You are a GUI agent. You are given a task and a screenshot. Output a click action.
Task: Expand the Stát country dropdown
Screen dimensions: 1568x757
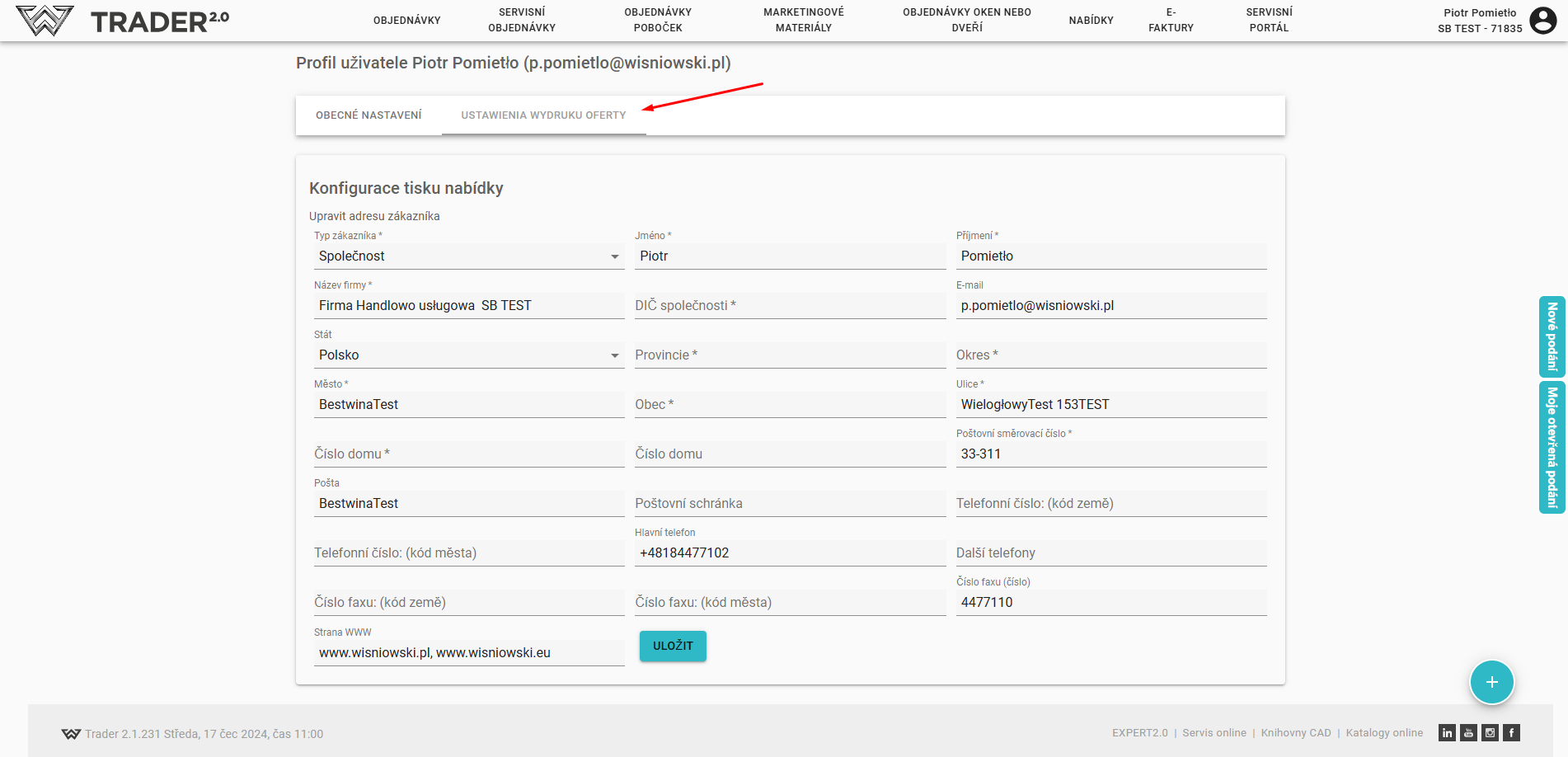click(468, 355)
